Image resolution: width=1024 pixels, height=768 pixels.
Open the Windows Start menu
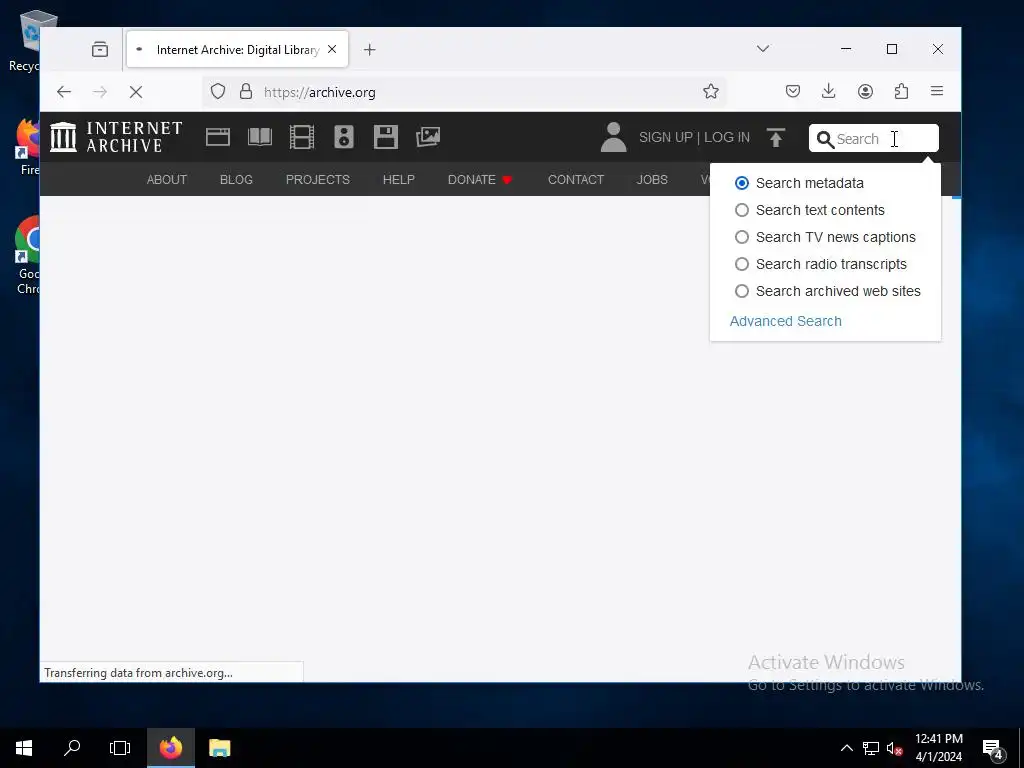tap(24, 748)
